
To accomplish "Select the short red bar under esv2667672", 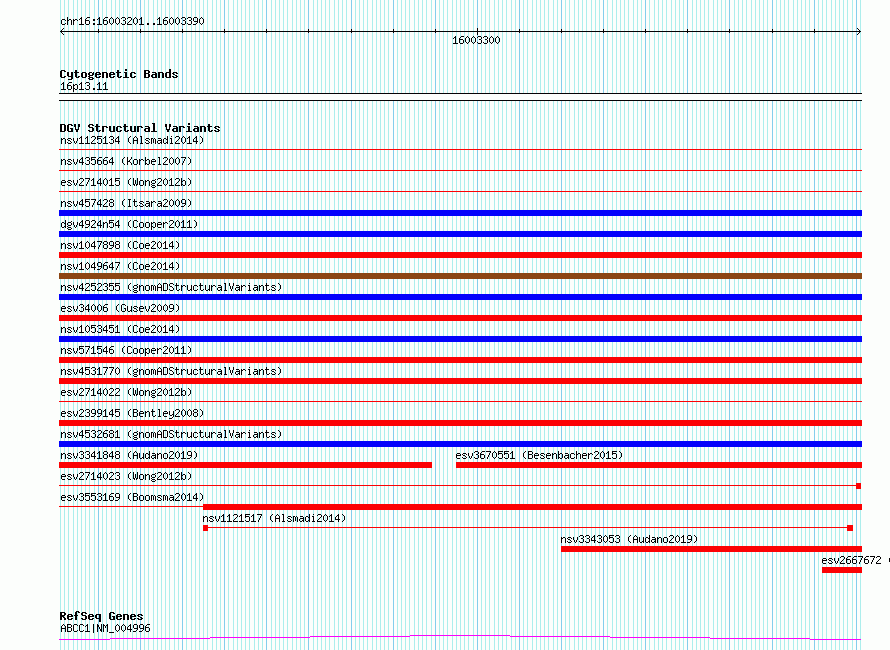I will coord(842,570).
